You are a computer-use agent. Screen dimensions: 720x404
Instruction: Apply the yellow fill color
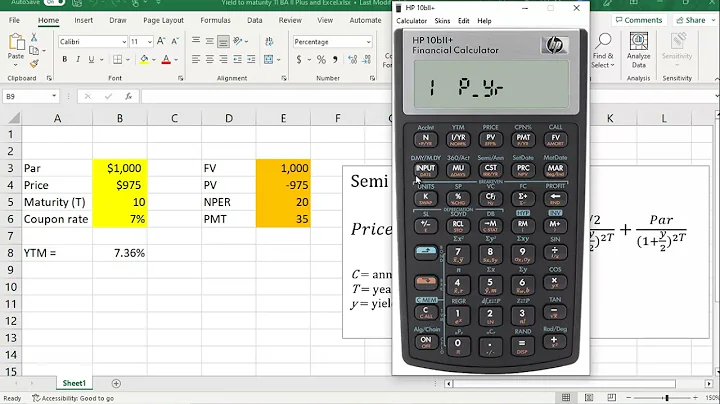click(144, 59)
